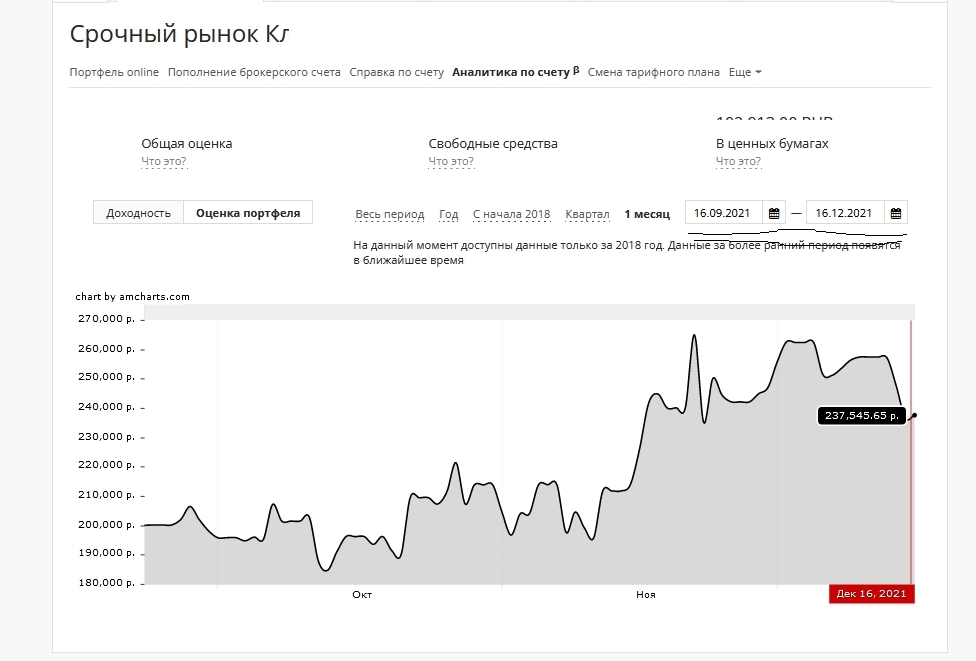Open Смена тарифного плана
Screen dimensions: 976x661
(653, 72)
